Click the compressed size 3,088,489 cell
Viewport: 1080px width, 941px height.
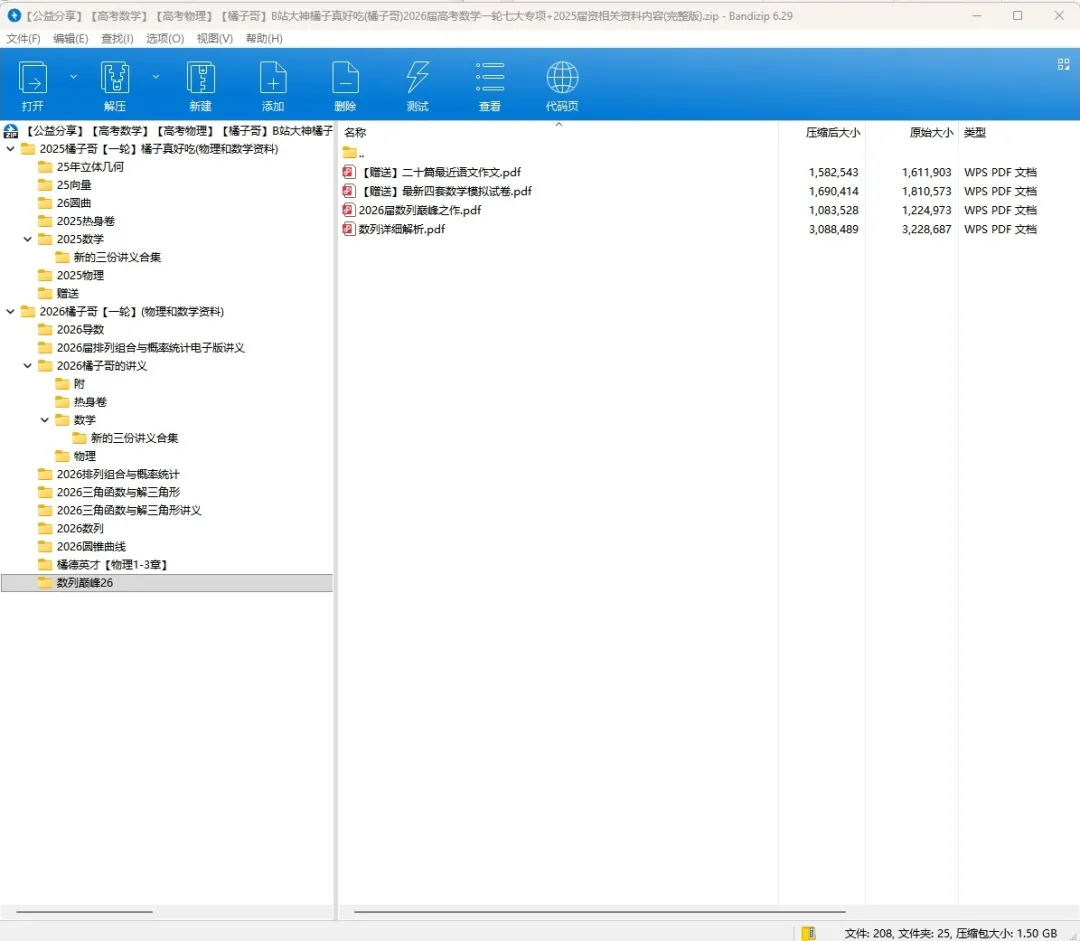pos(833,229)
